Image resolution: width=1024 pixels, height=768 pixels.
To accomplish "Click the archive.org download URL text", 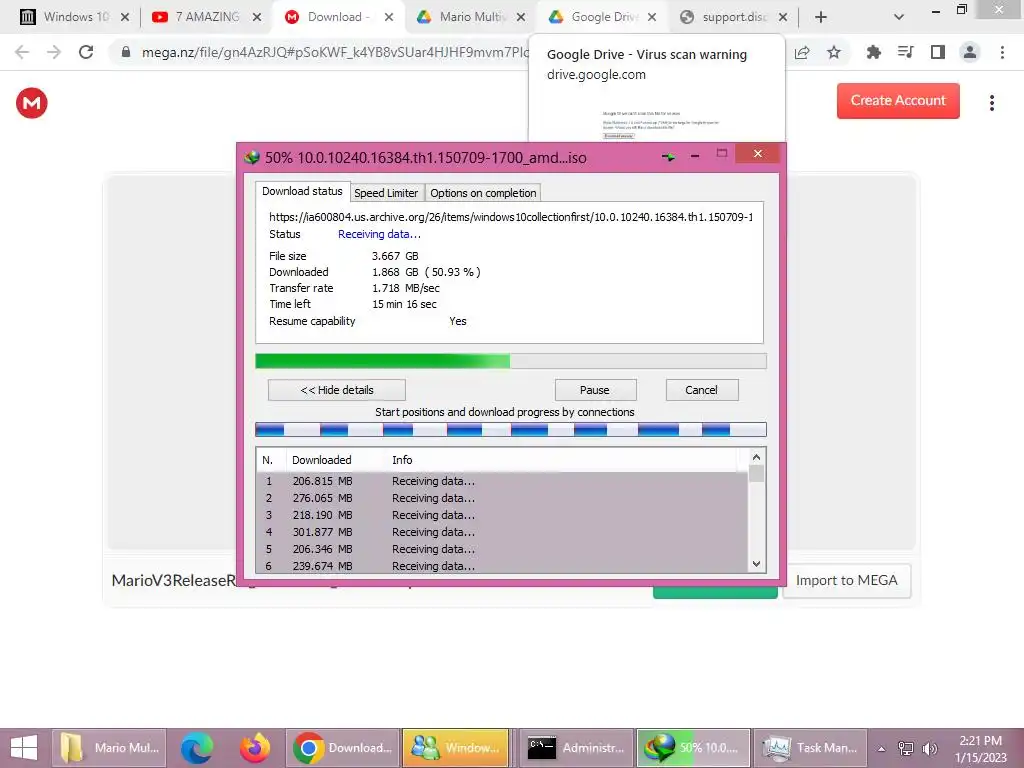I will point(511,217).
